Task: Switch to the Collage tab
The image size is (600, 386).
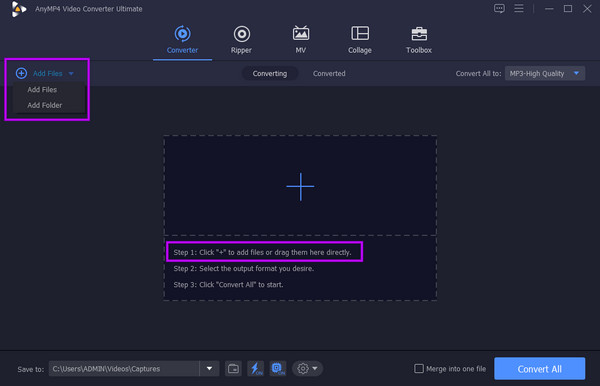Action: [x=360, y=40]
